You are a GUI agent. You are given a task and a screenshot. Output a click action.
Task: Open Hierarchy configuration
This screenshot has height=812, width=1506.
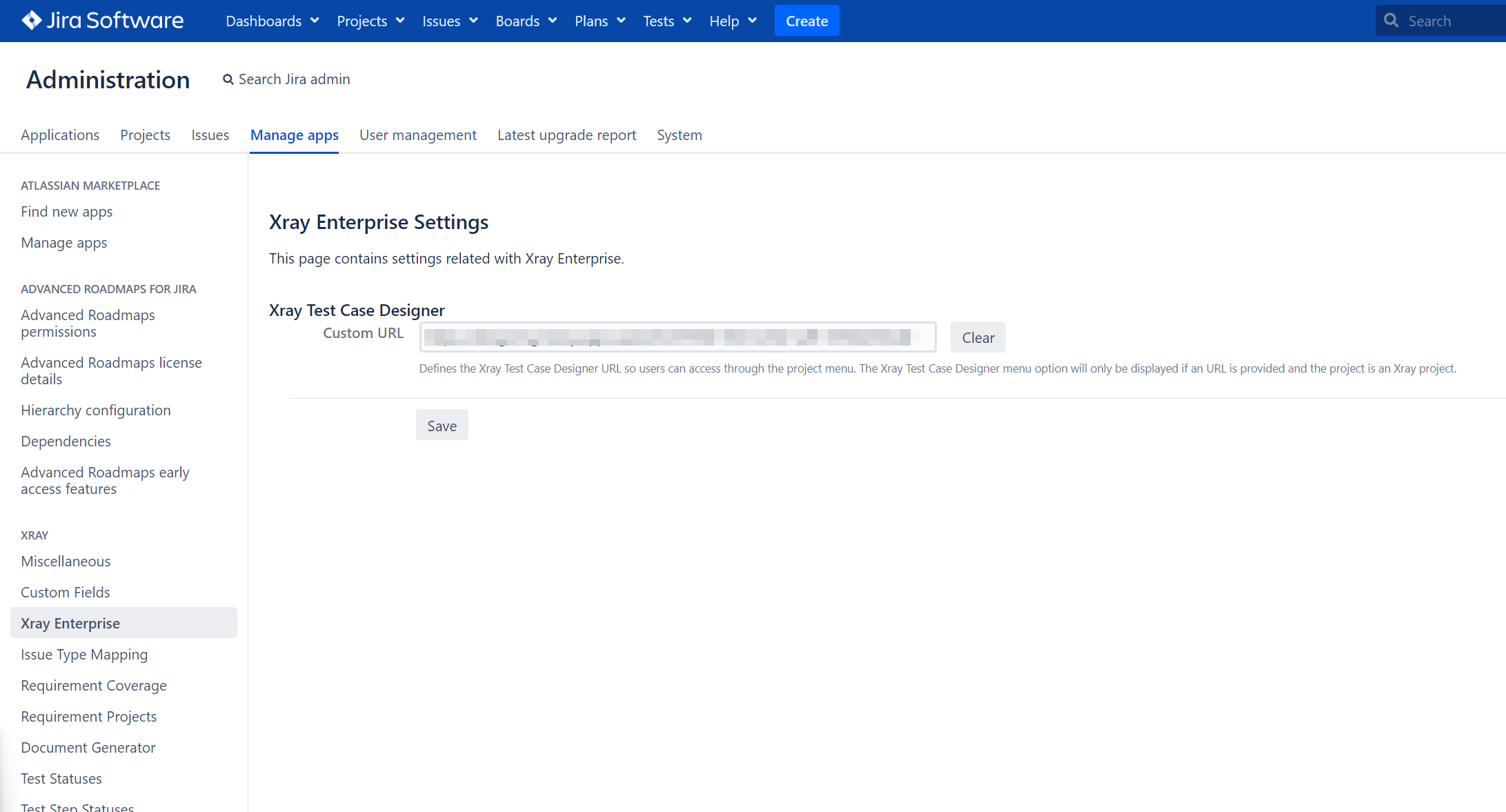point(95,410)
